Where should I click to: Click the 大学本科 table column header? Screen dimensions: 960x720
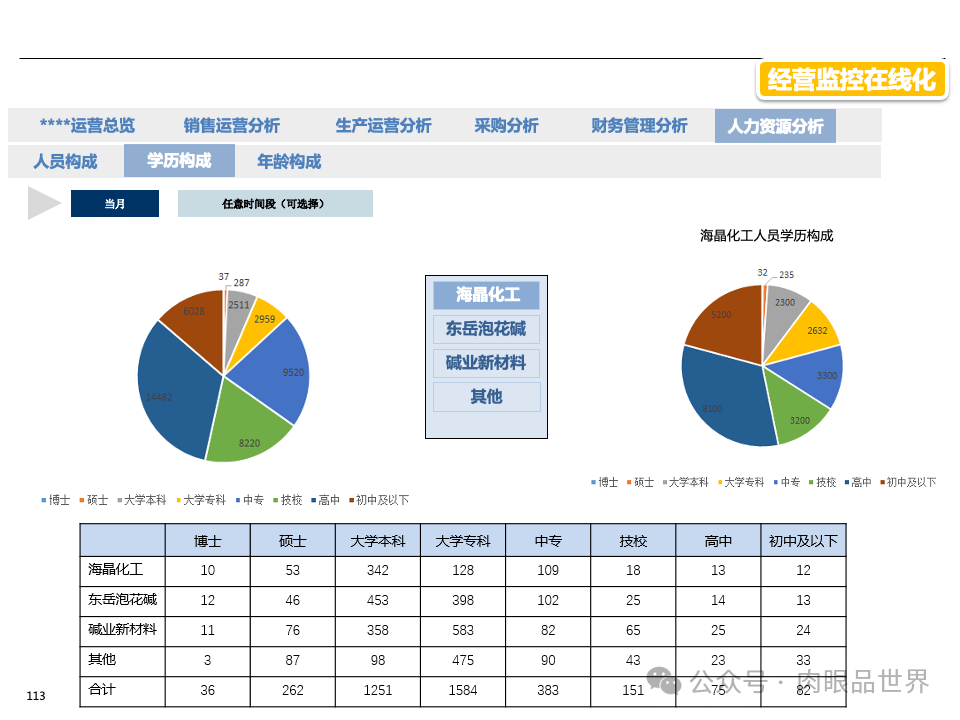pos(378,541)
